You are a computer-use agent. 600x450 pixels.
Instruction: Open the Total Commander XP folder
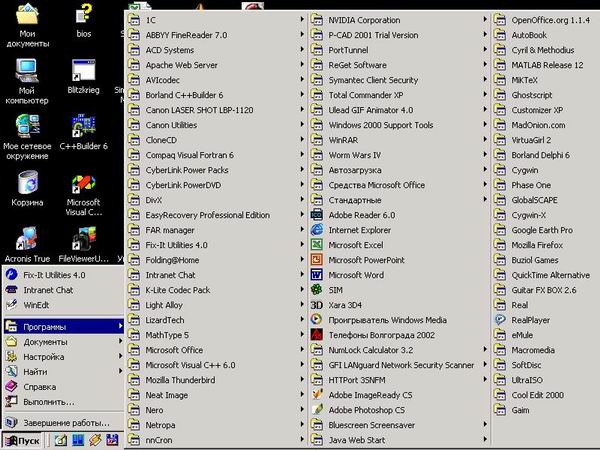pyautogui.click(x=399, y=95)
